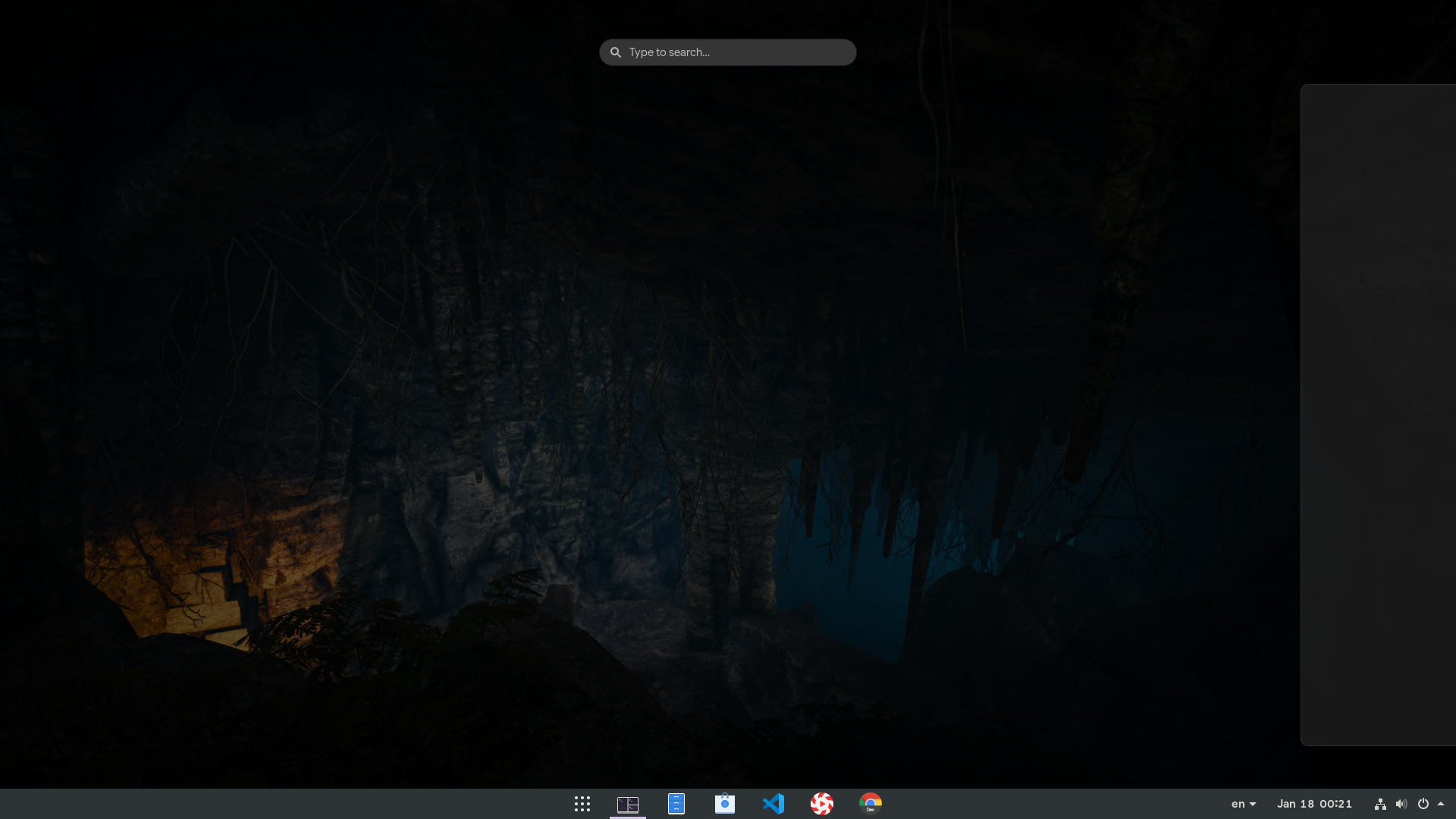
Task: Expand the en keyboard layout dropdown
Action: tap(1244, 804)
